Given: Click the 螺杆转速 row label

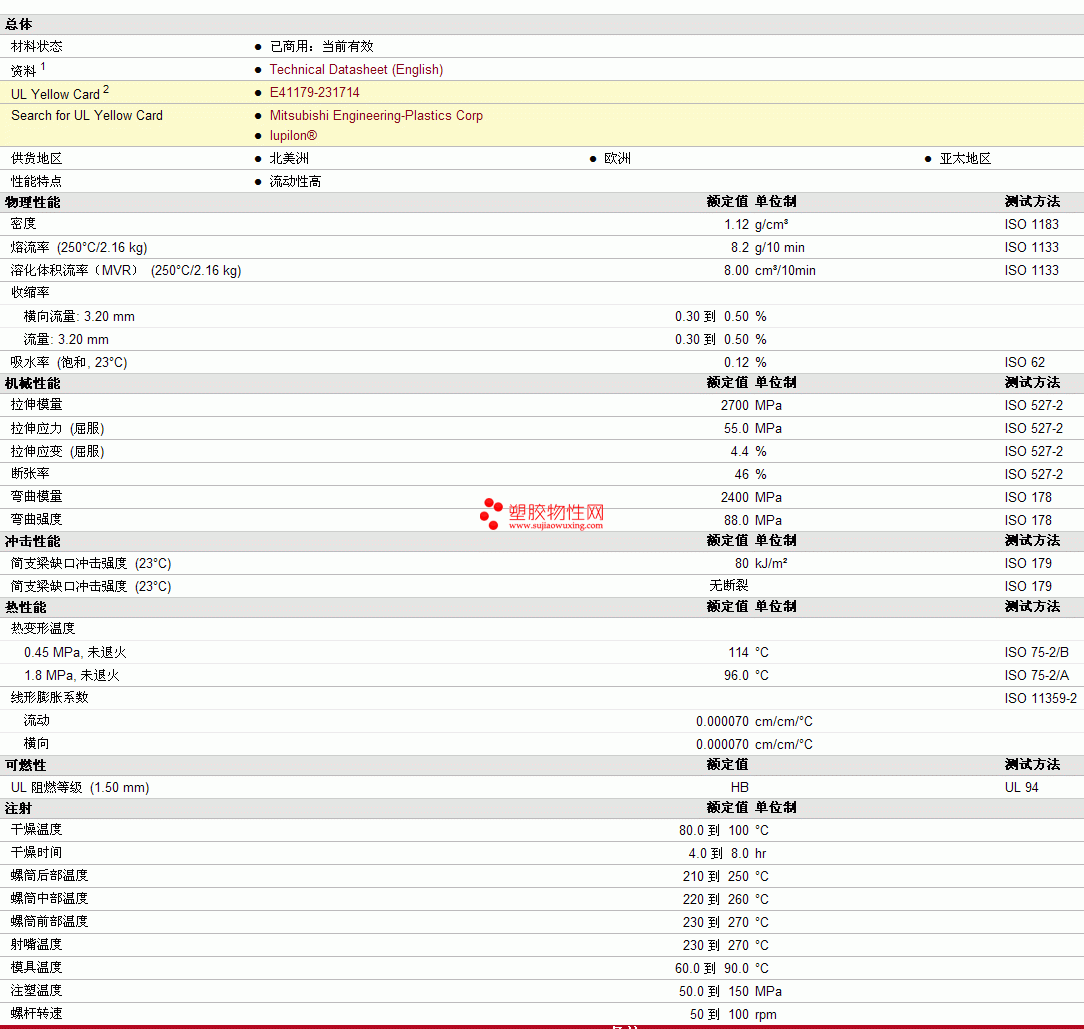Looking at the screenshot, I should pyautogui.click(x=37, y=1013).
